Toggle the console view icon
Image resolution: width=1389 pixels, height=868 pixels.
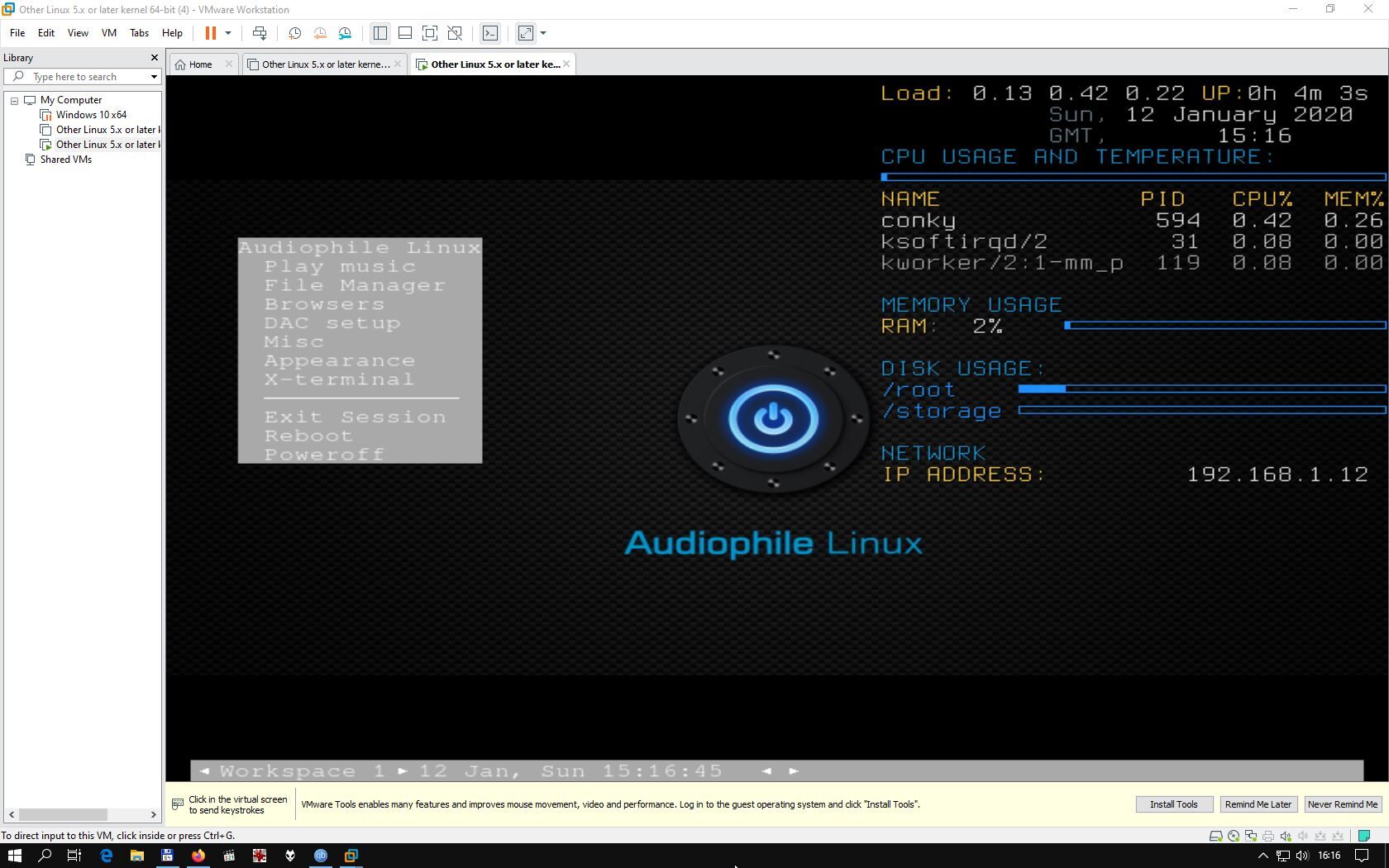(490, 33)
